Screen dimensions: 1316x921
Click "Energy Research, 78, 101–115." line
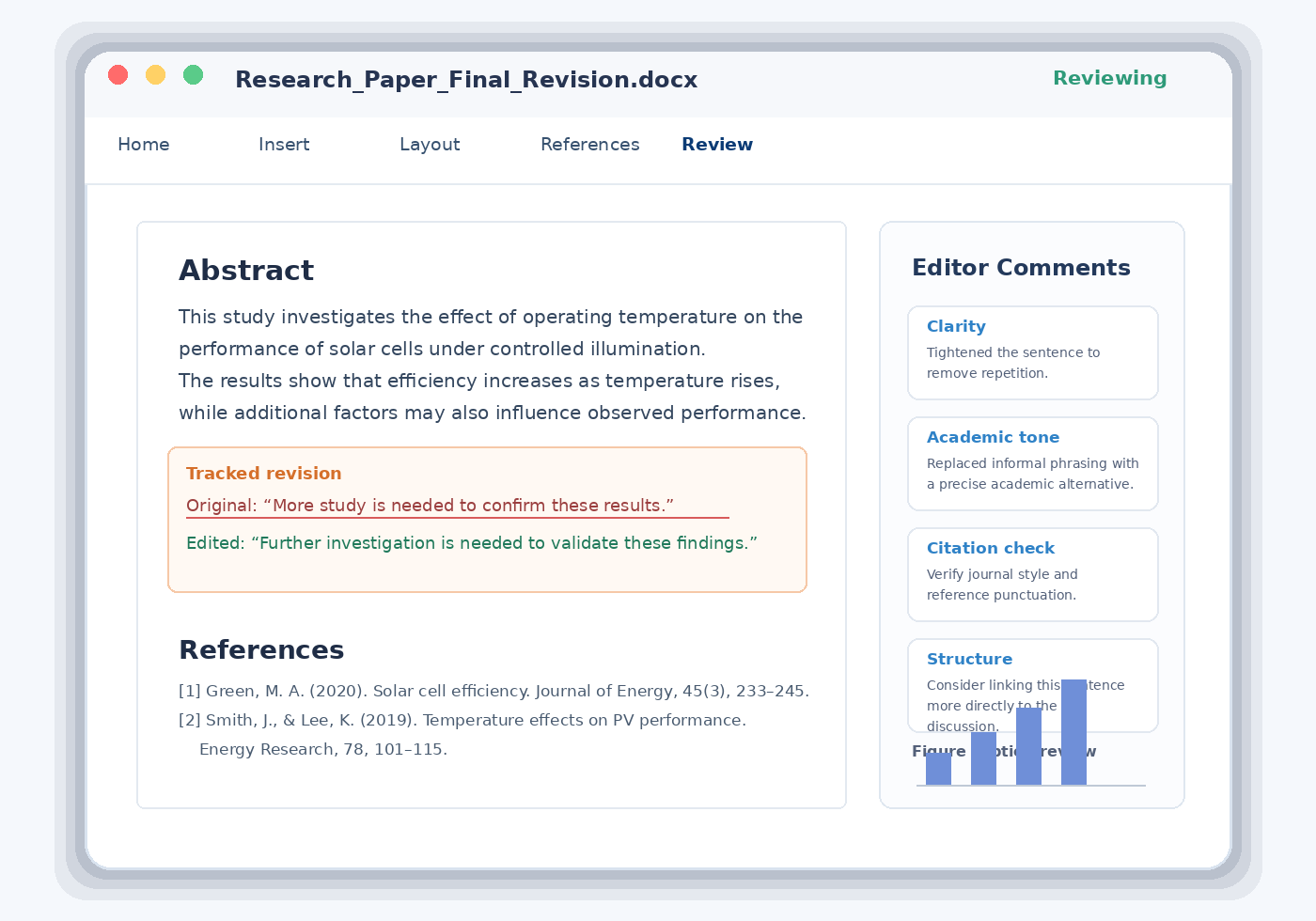(323, 749)
